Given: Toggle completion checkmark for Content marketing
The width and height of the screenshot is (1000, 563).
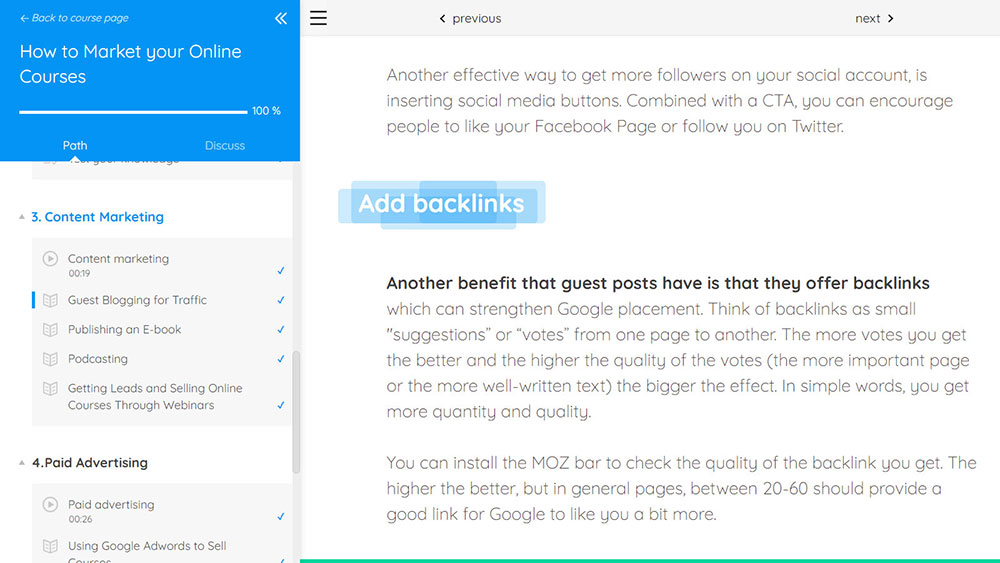Looking at the screenshot, I should click(x=281, y=271).
